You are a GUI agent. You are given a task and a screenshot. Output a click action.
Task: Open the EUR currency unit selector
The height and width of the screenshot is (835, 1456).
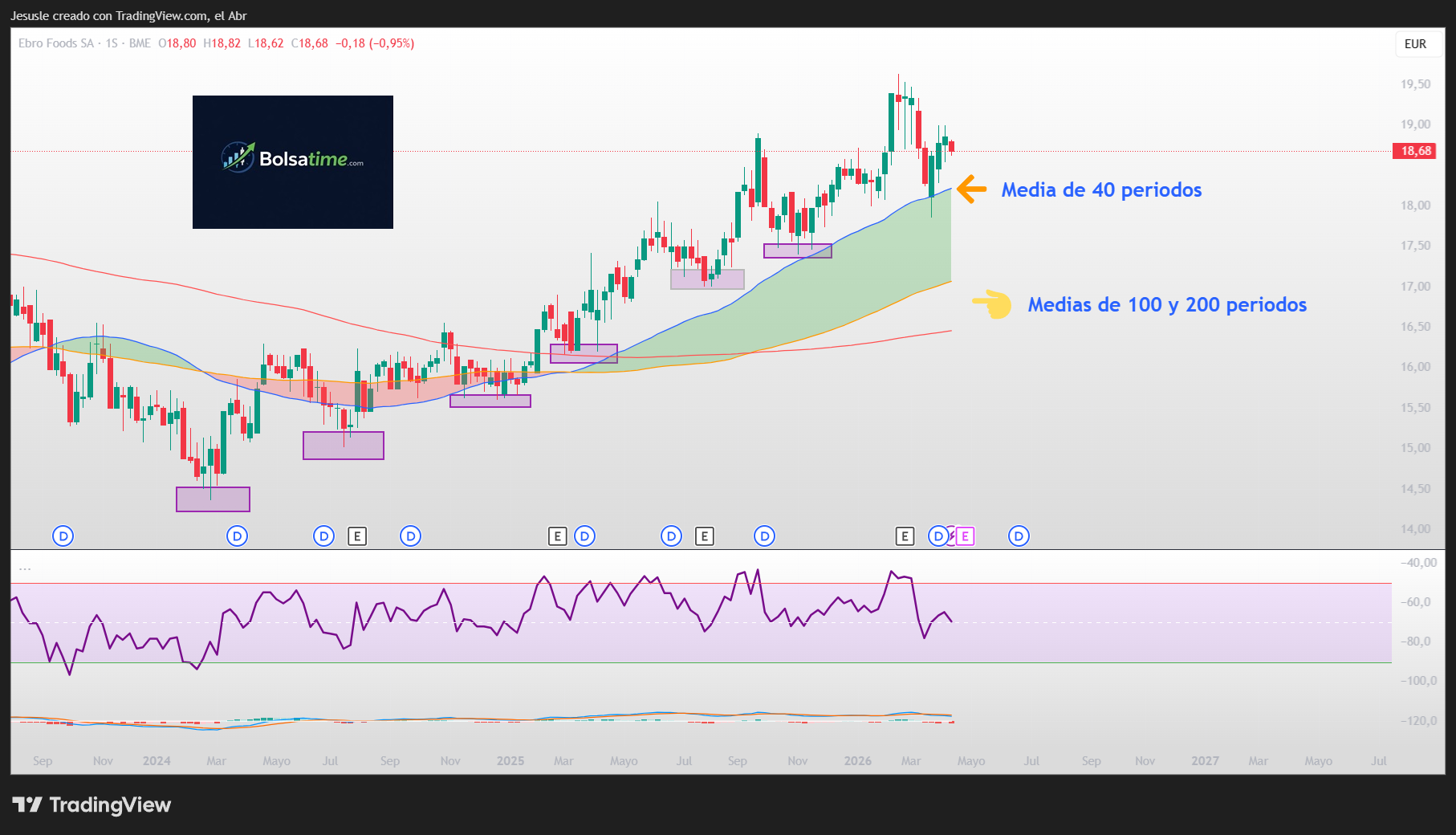pos(1417,44)
